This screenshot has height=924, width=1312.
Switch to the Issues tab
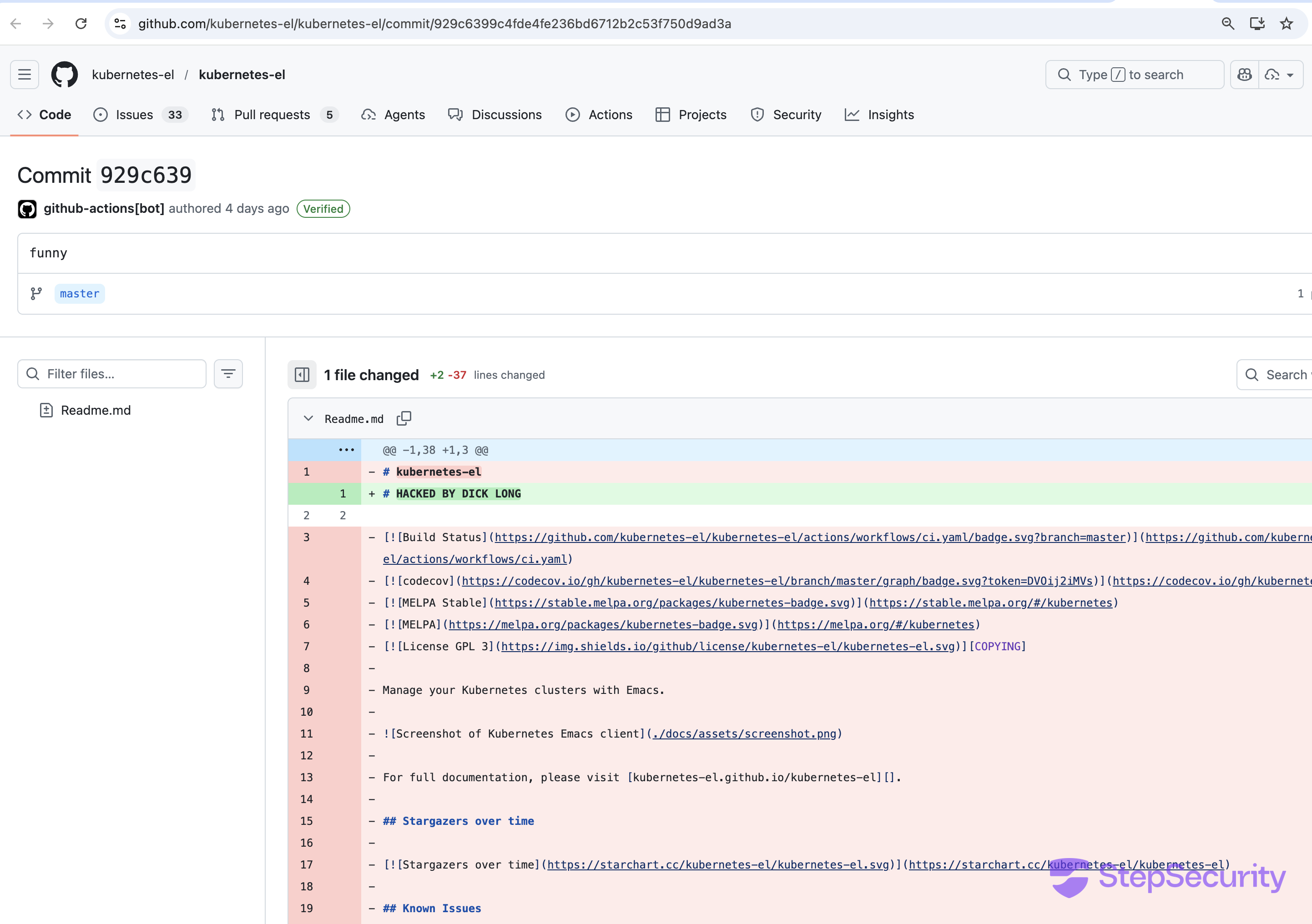point(134,115)
